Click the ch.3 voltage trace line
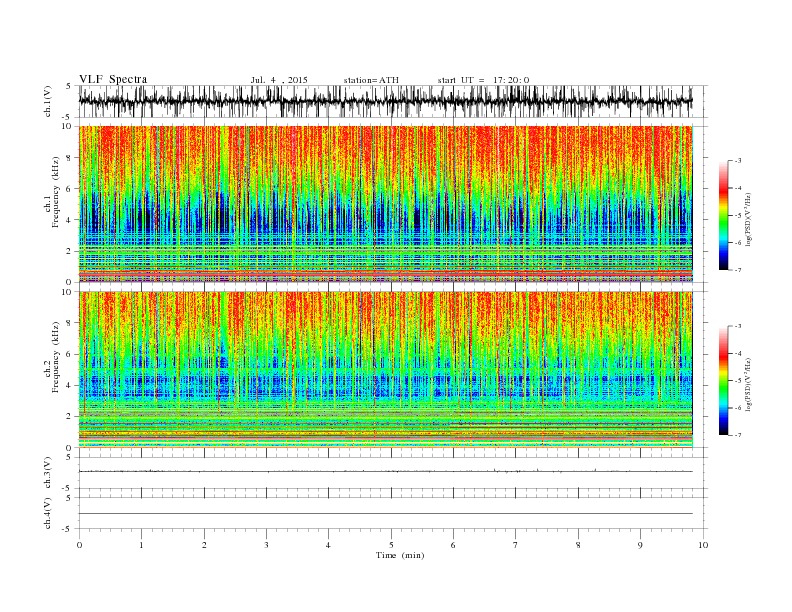This screenshot has width=792, height=612. click(x=386, y=471)
